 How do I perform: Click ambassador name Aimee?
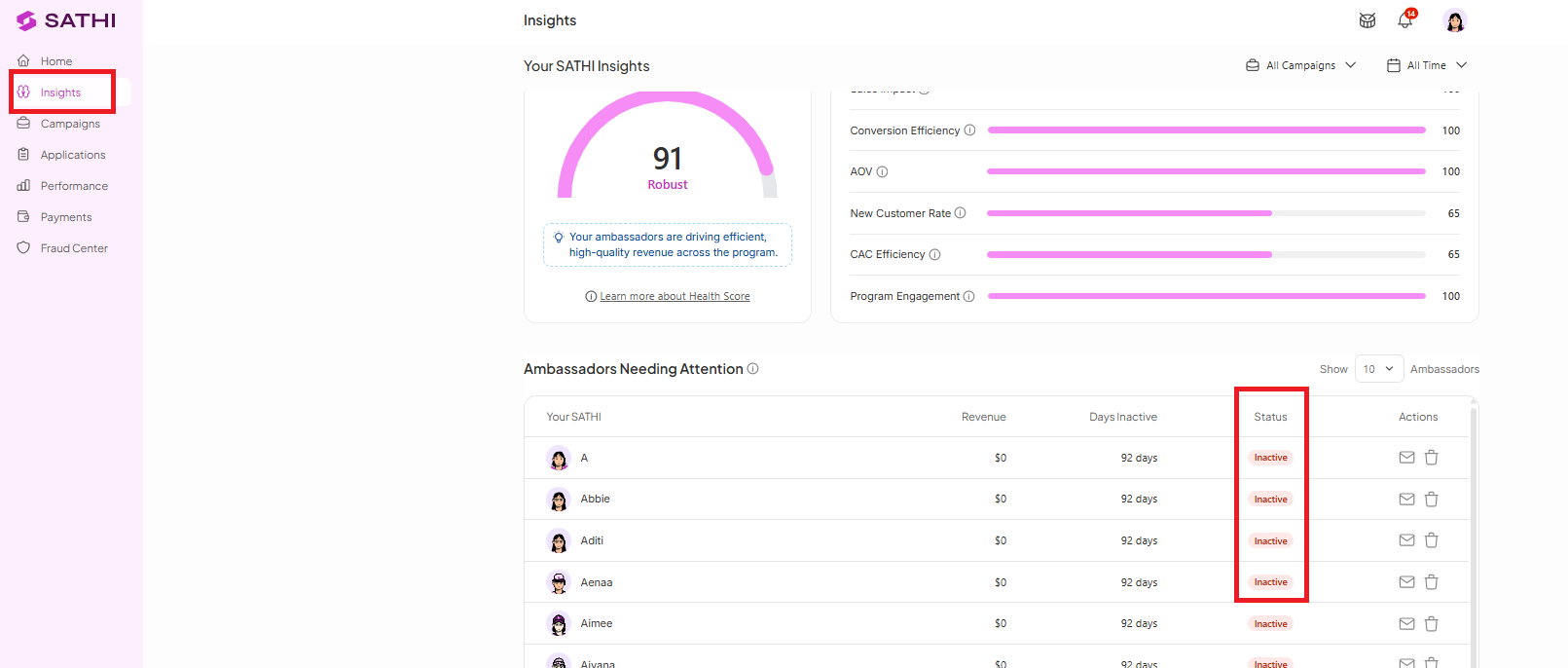pyautogui.click(x=597, y=623)
